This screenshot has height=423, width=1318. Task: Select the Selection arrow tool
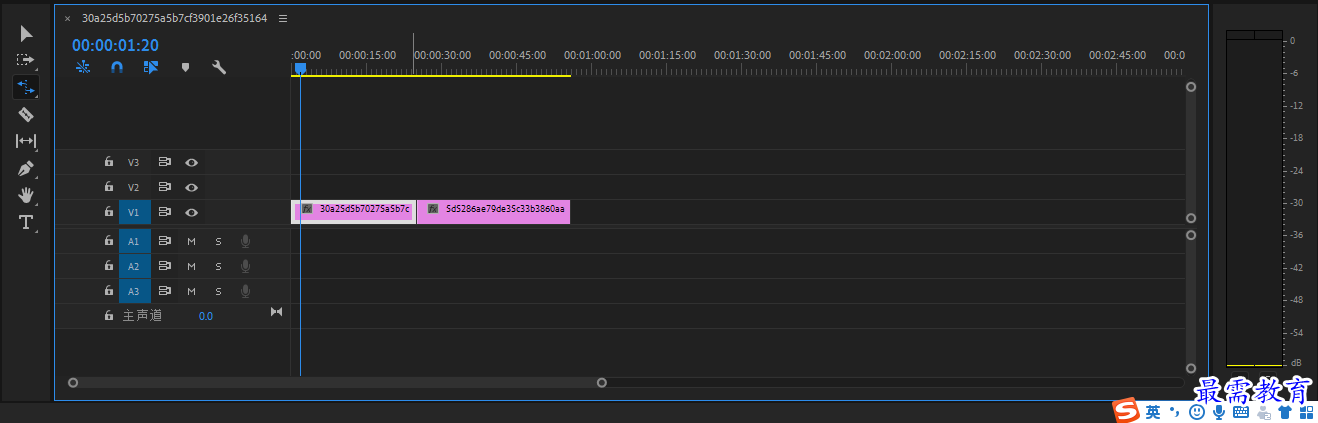click(26, 34)
